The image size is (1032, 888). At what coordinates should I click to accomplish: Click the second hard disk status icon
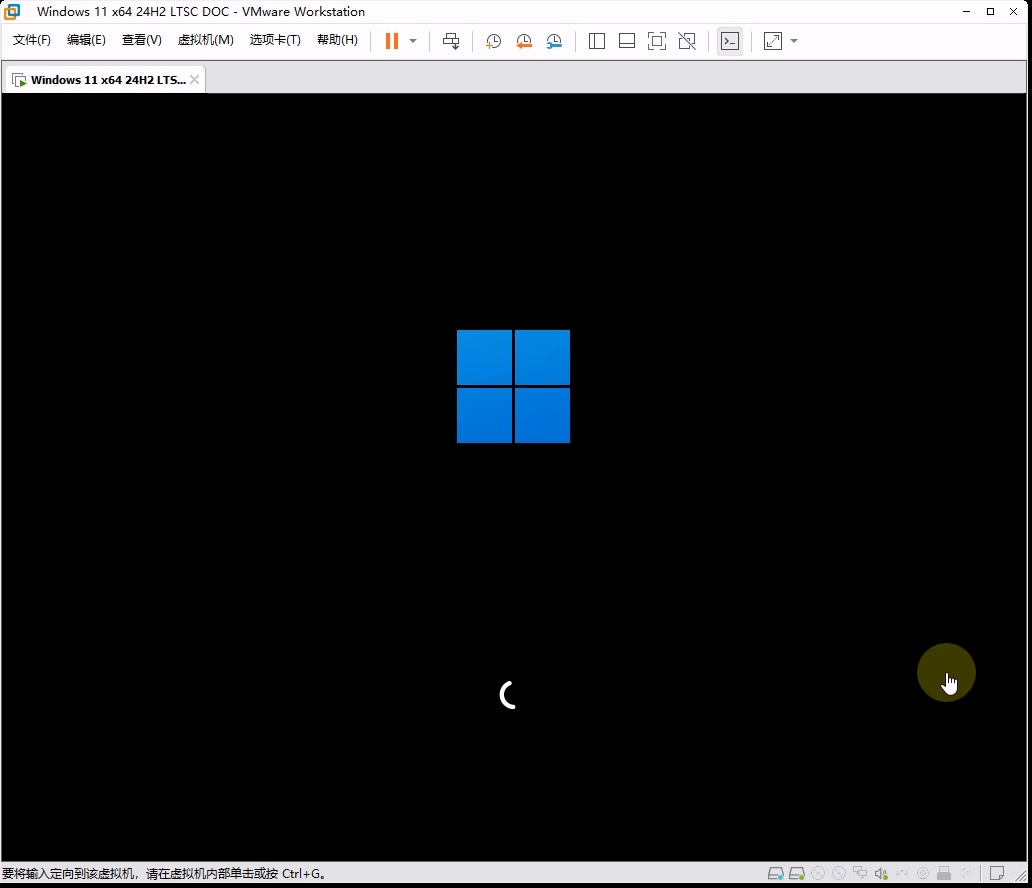click(797, 874)
